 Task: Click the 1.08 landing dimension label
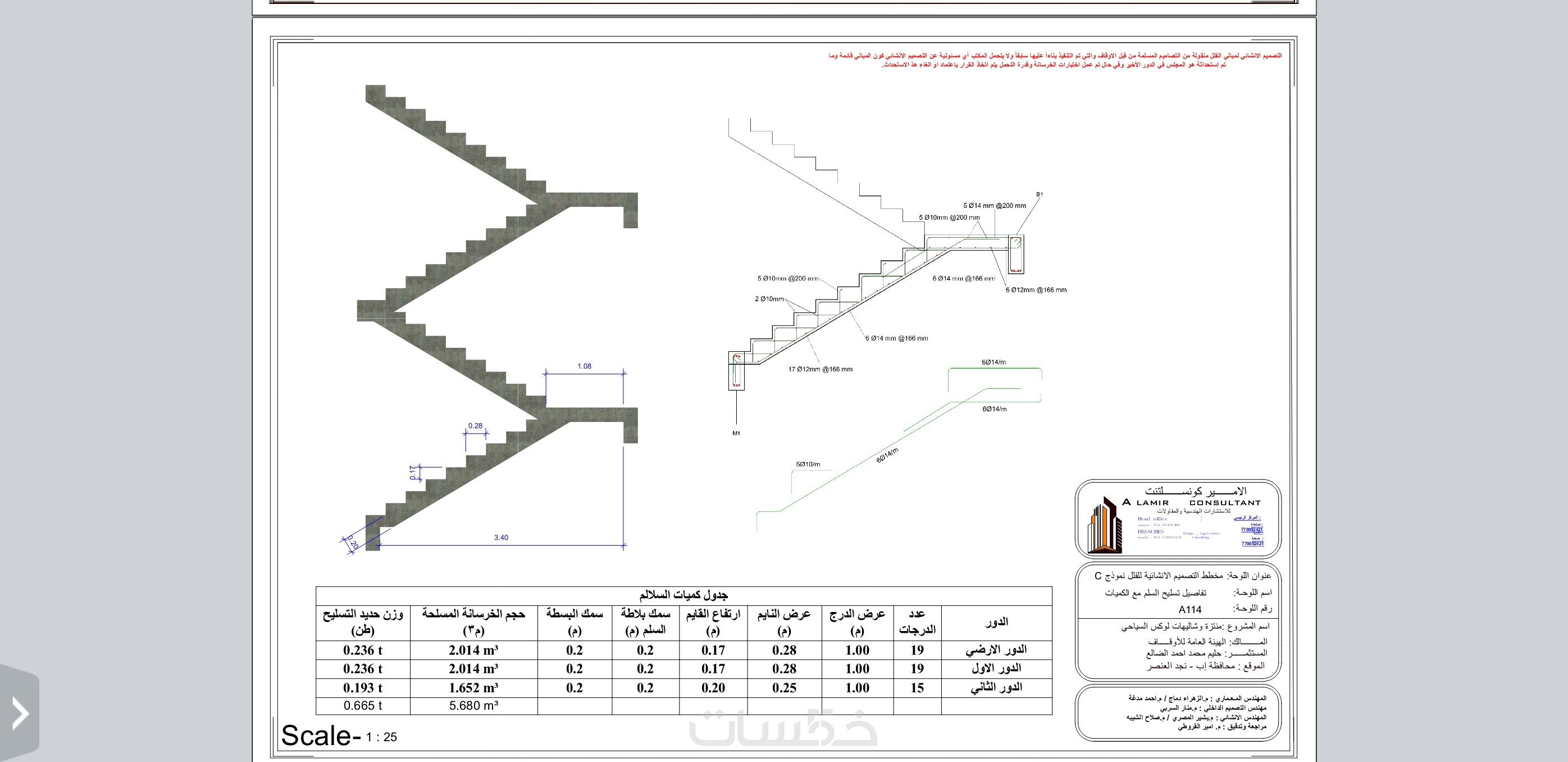[x=584, y=366]
